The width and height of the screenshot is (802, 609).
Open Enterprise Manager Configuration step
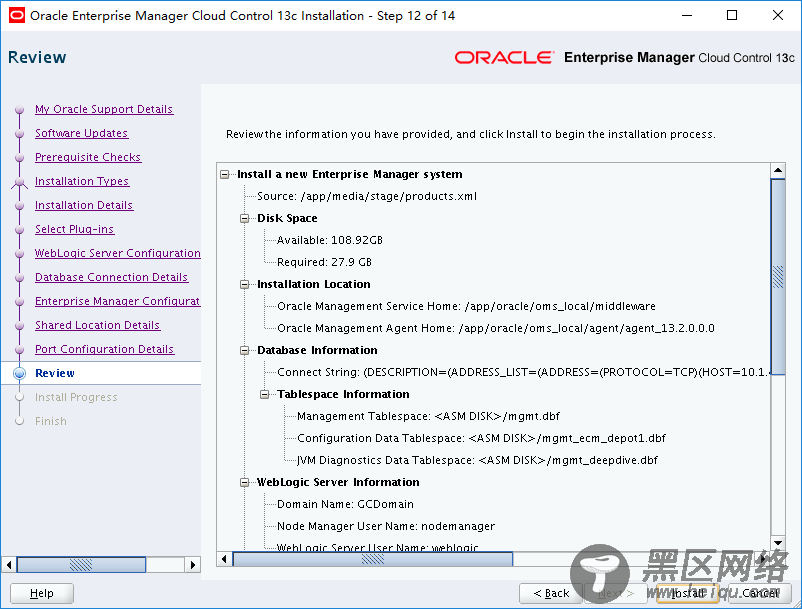(x=118, y=301)
